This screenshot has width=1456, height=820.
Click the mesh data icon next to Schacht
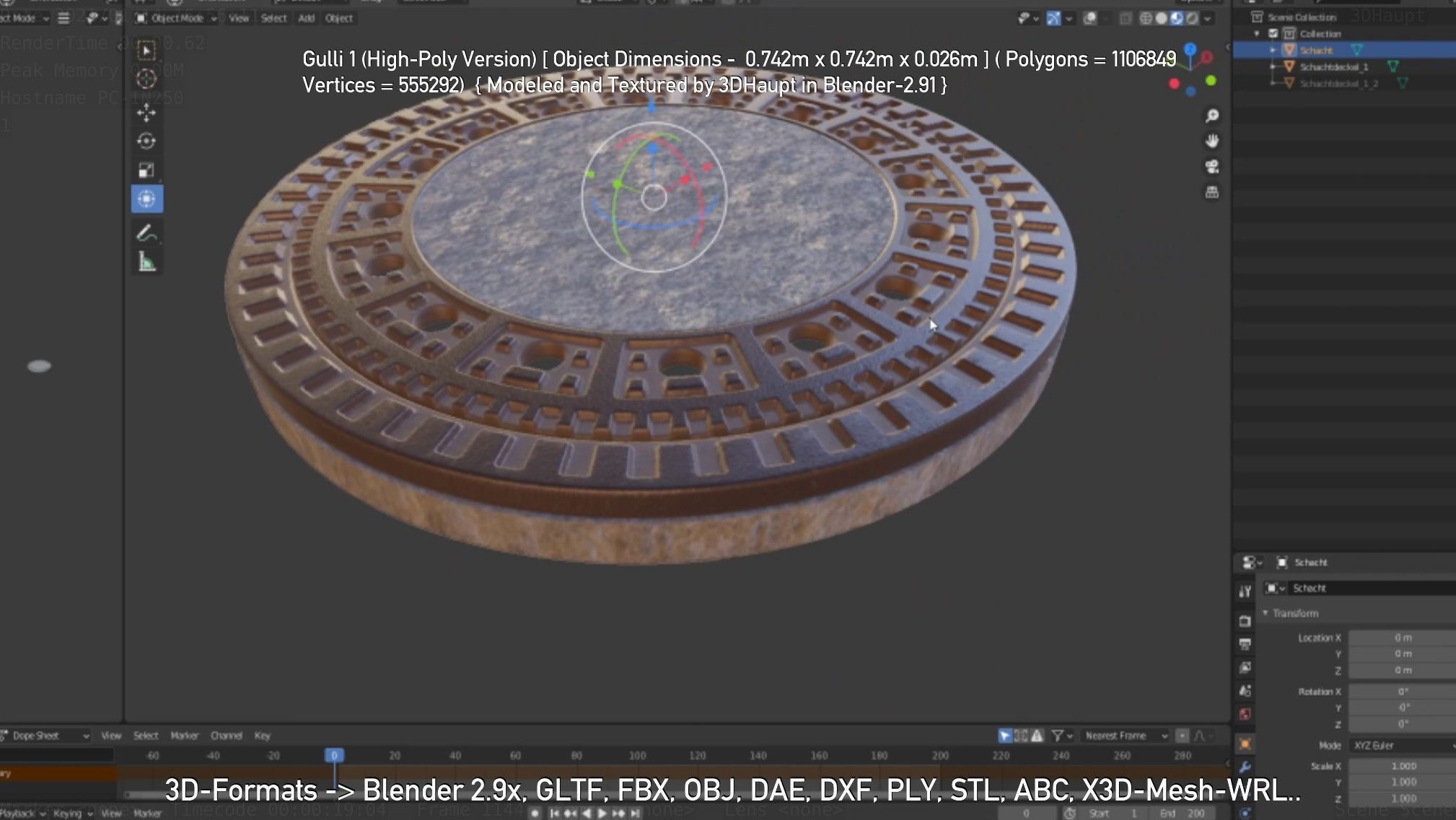coord(1356,50)
